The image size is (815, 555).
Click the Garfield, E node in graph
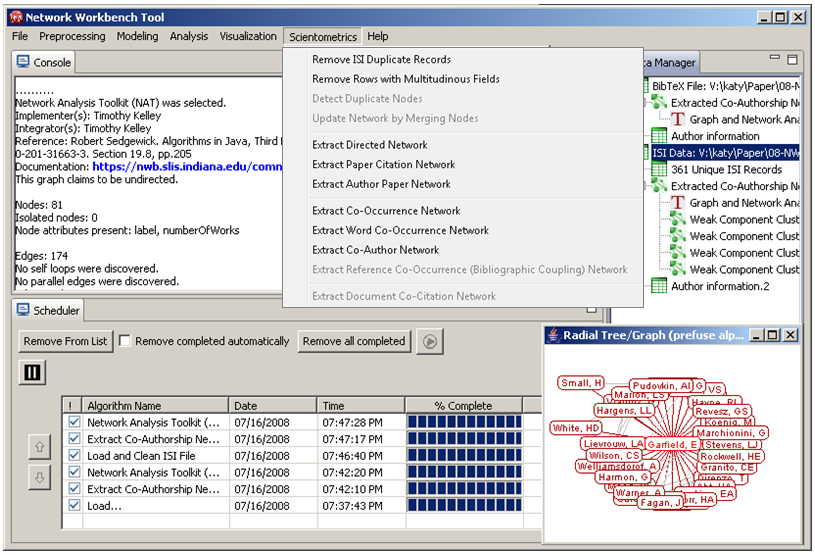pos(672,445)
